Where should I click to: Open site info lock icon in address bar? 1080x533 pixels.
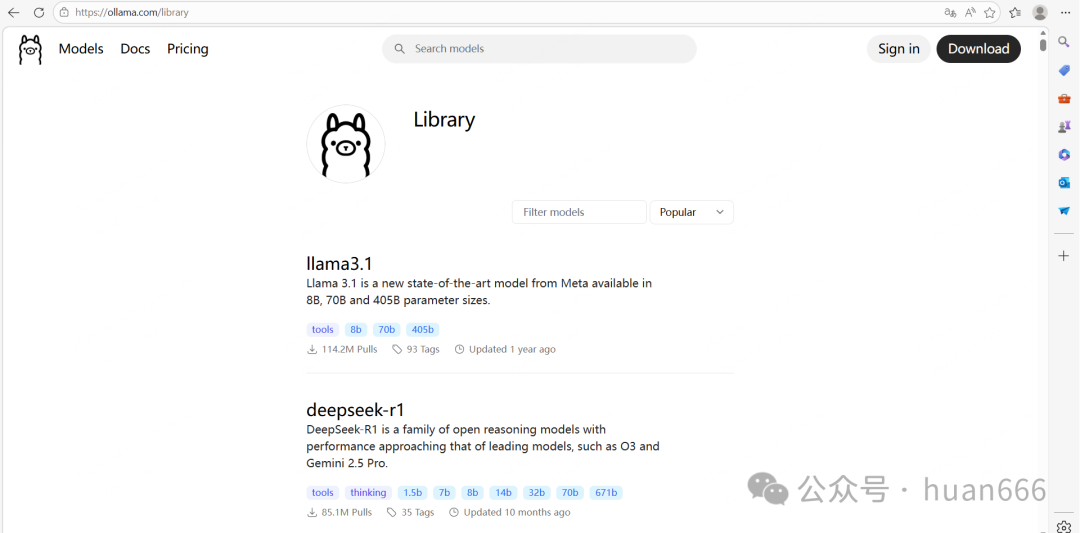(64, 12)
